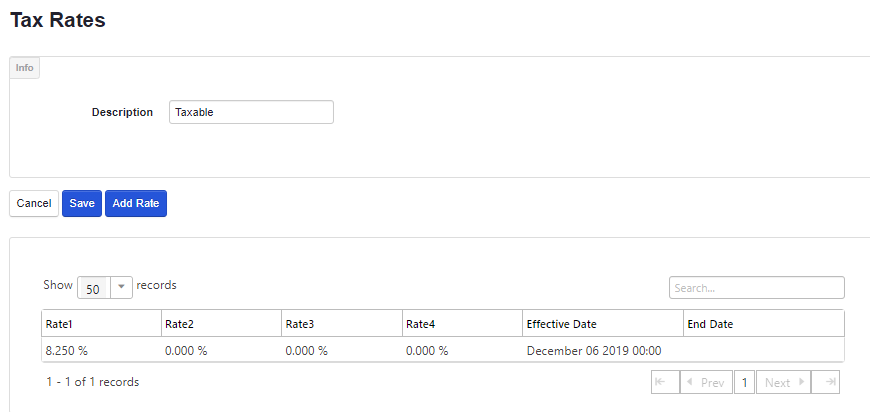Open the Show records count dropdown

(105, 287)
